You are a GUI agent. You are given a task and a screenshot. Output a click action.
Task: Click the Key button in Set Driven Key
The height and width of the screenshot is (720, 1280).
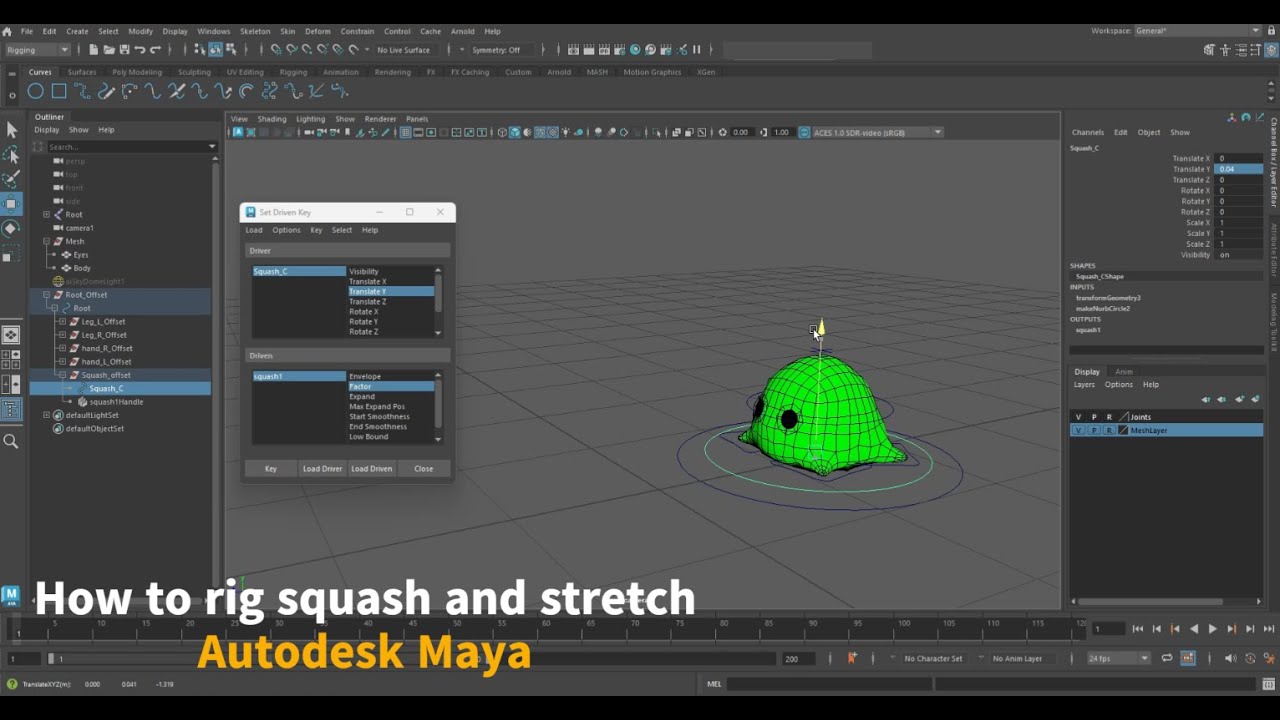point(271,468)
